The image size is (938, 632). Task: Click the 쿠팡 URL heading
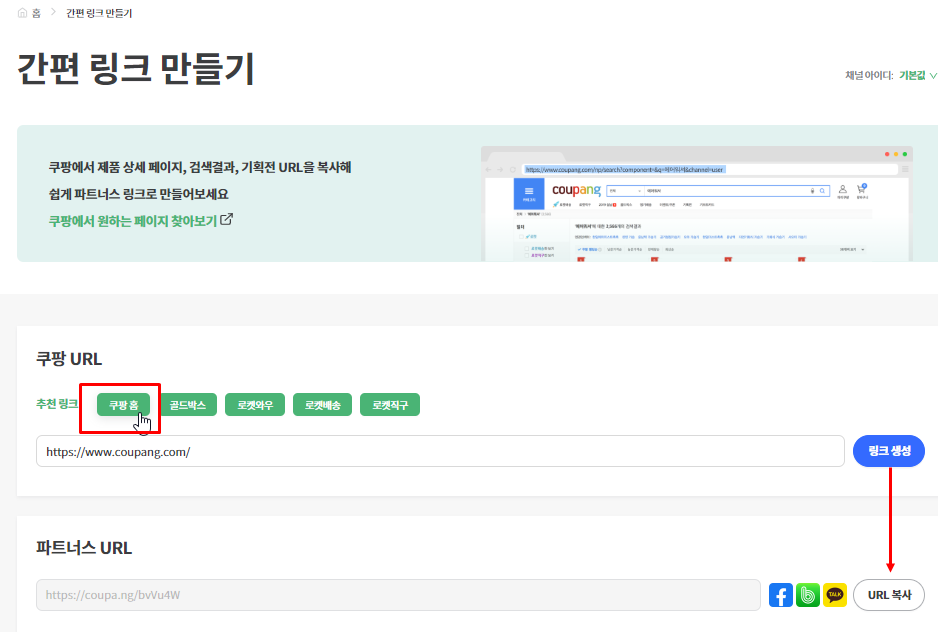coord(69,359)
